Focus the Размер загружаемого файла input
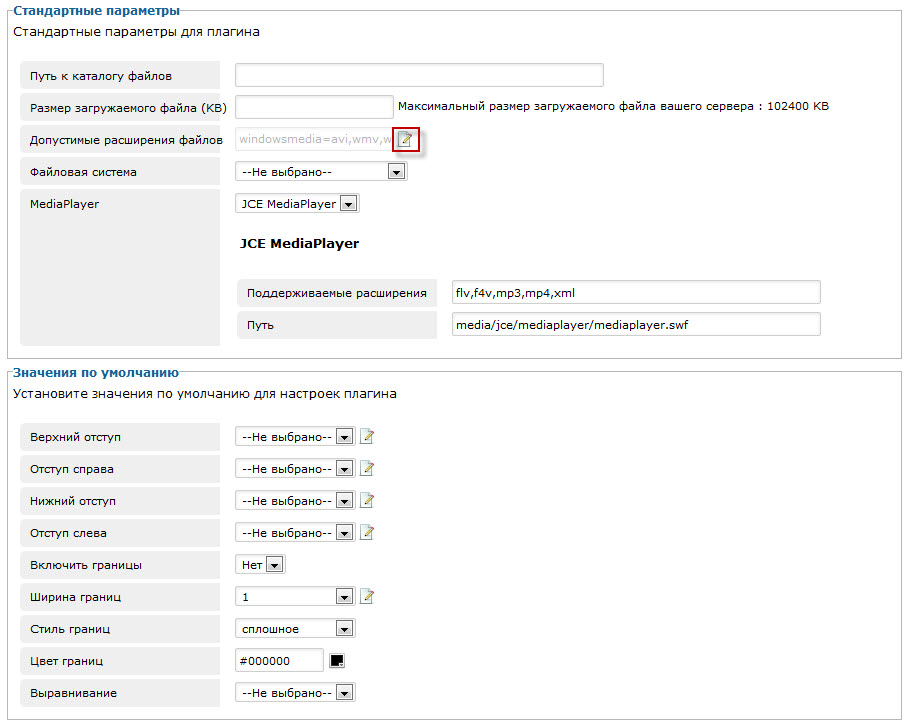This screenshot has height=725, width=910. [314, 107]
